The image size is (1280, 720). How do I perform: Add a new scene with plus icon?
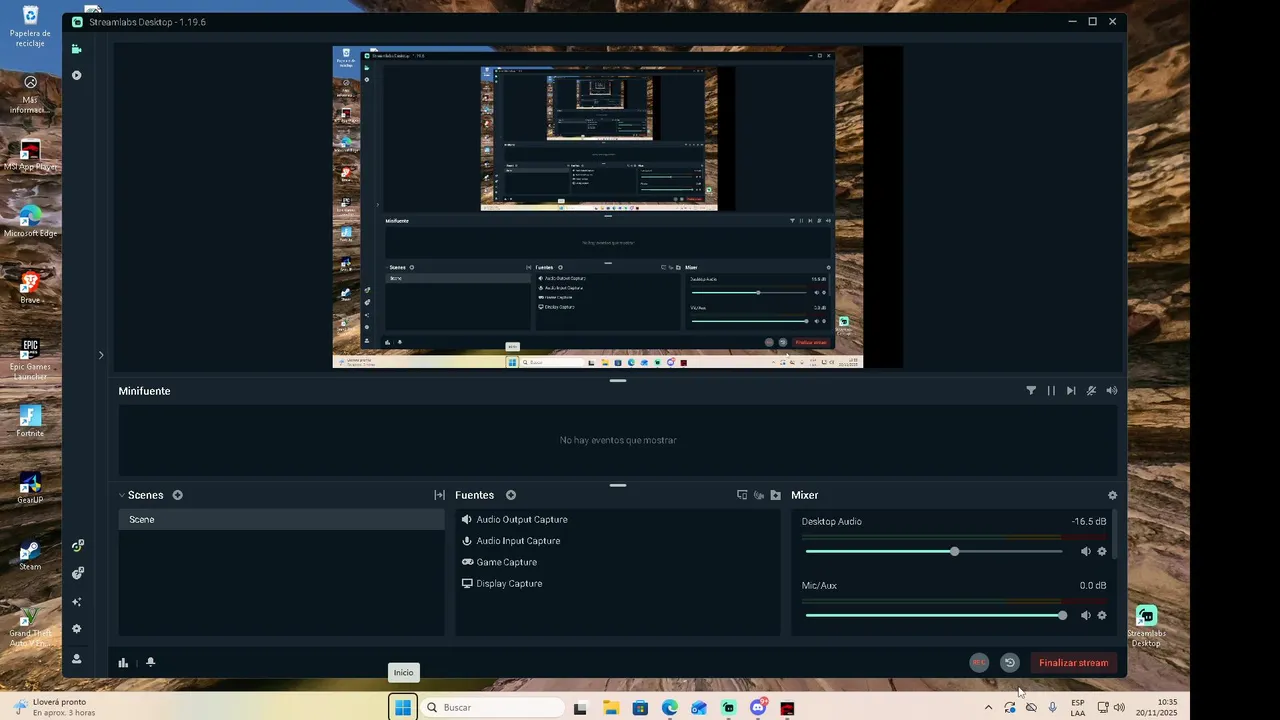pyautogui.click(x=177, y=495)
